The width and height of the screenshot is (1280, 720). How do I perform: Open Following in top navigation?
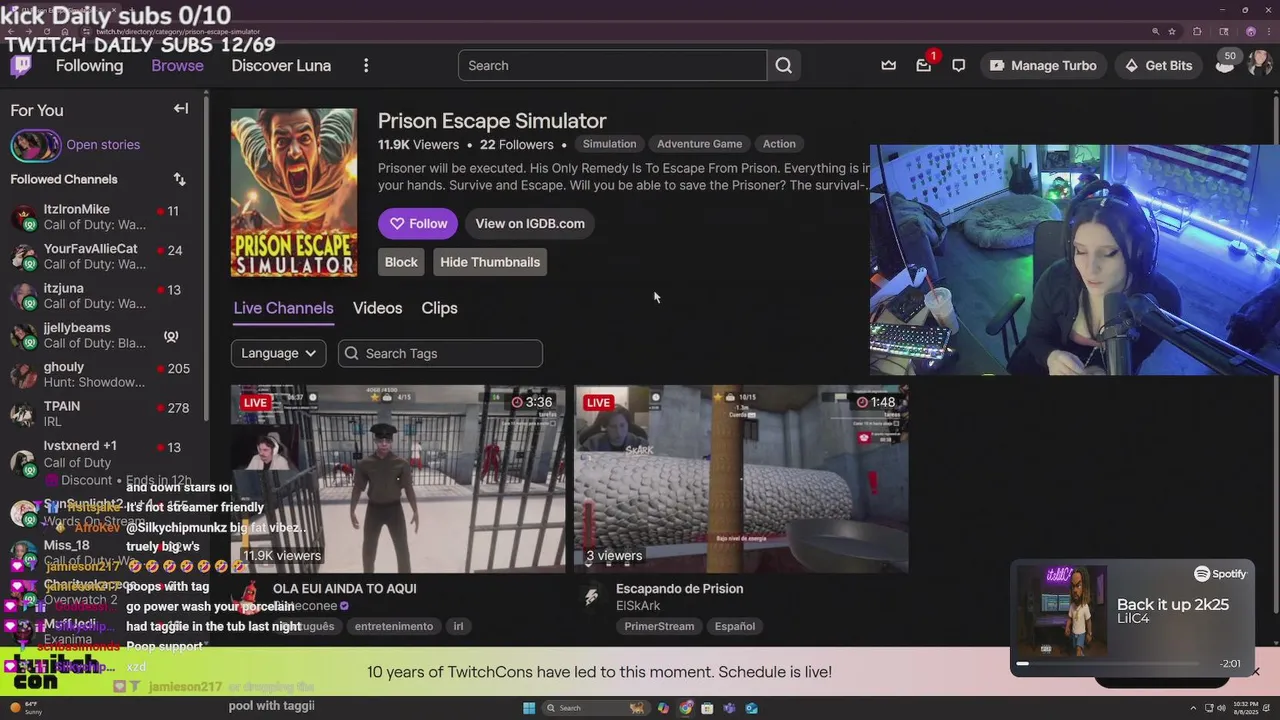(x=89, y=65)
